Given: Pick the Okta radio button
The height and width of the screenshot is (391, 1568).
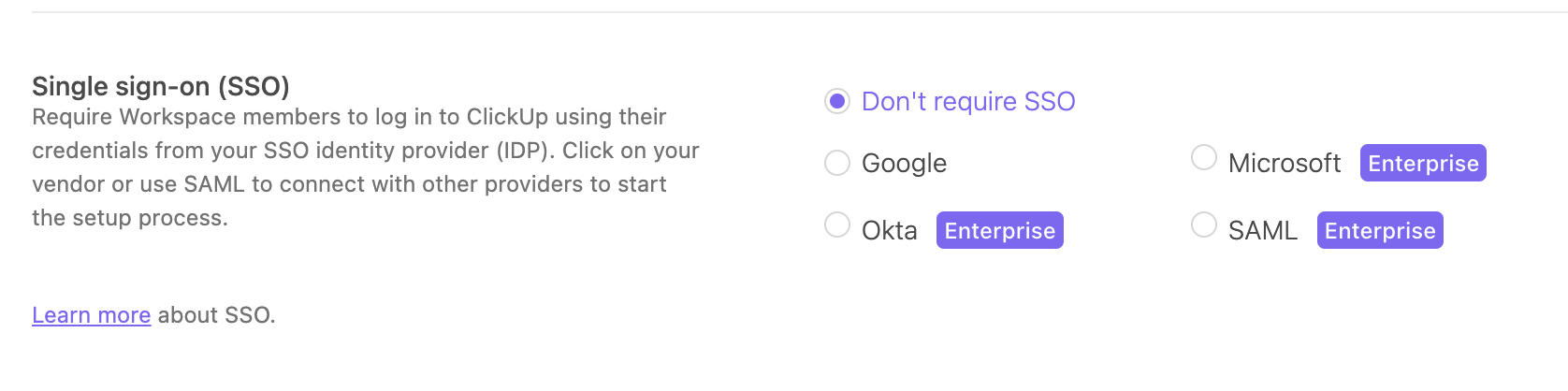Looking at the screenshot, I should [837, 224].
